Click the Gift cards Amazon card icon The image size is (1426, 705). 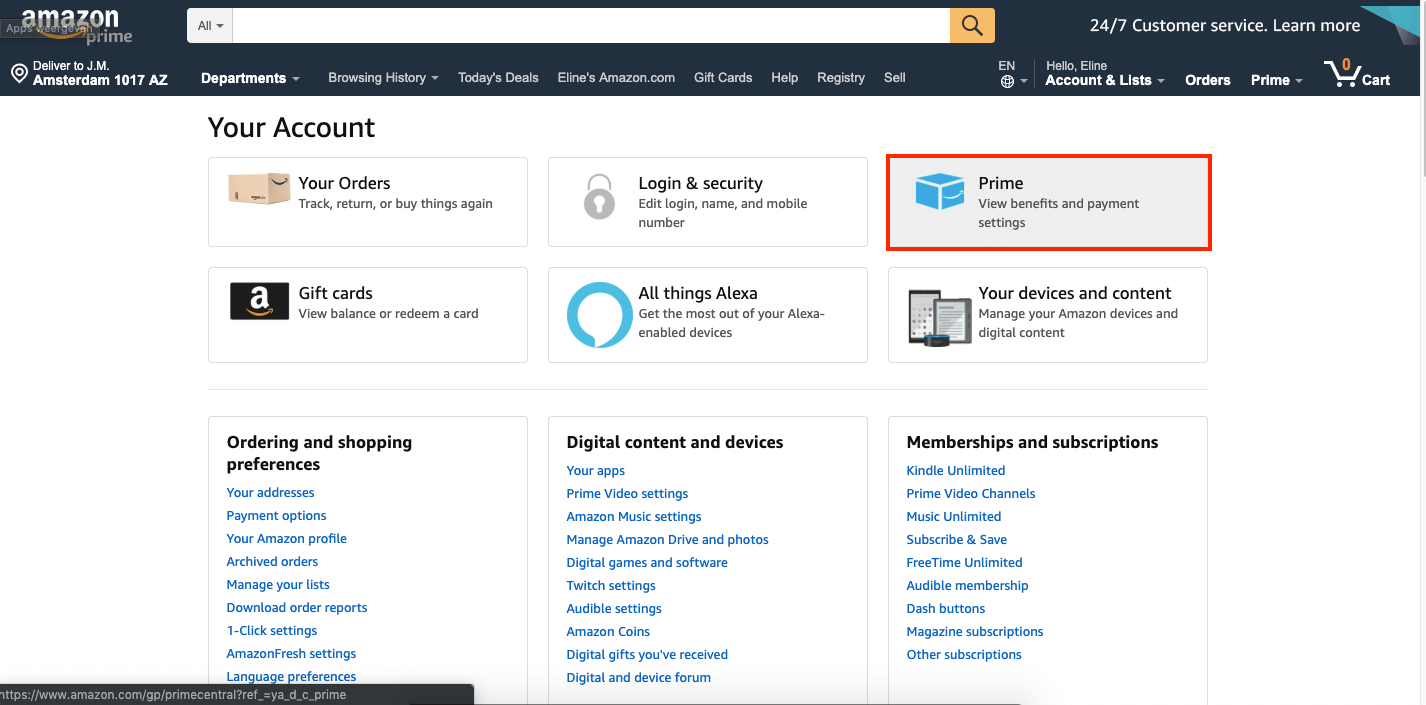259,301
